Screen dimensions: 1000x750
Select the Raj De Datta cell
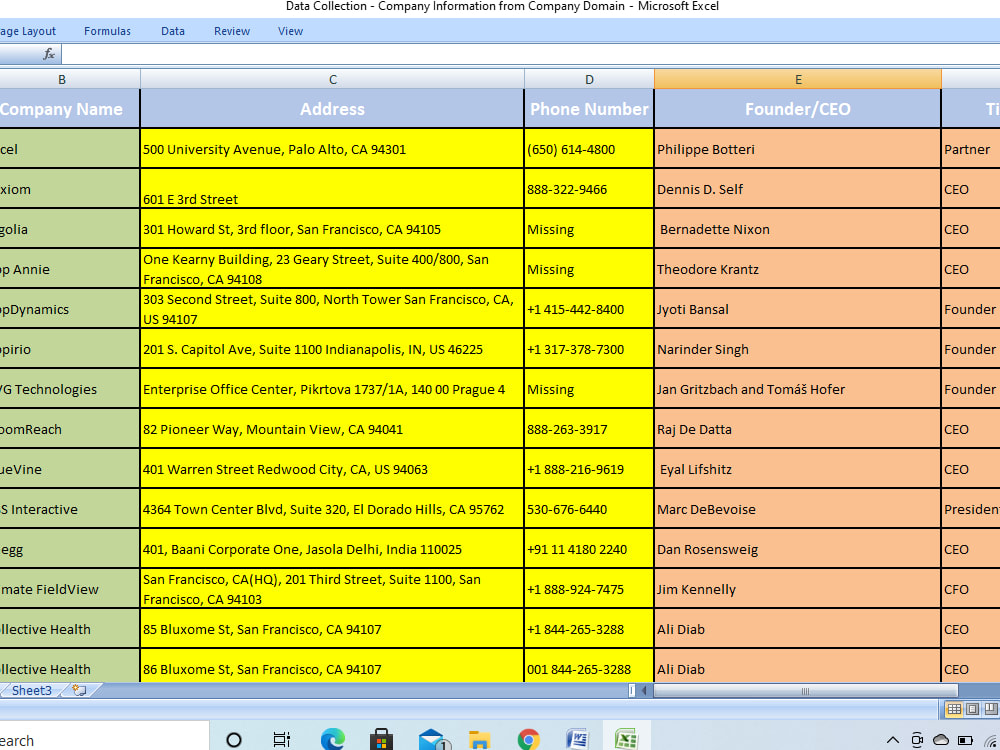pos(798,429)
